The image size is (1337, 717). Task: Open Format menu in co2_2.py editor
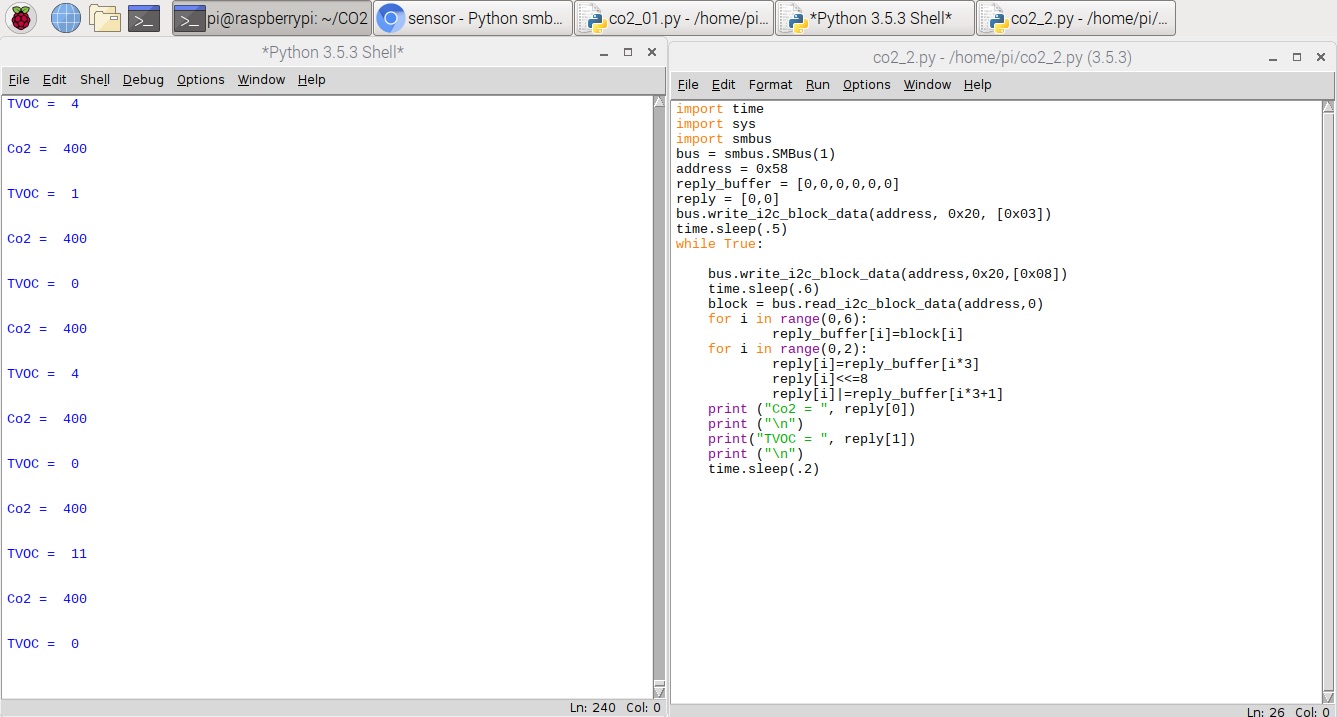pos(770,85)
